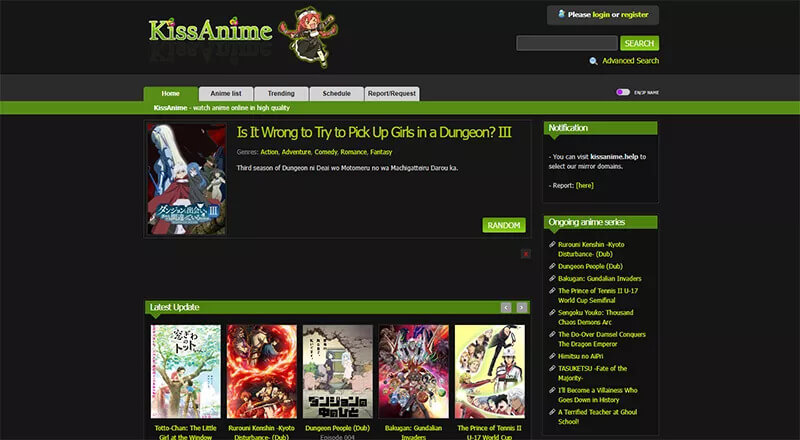
Task: Click link icon beside Sengoku Youko entry
Action: 552,312
